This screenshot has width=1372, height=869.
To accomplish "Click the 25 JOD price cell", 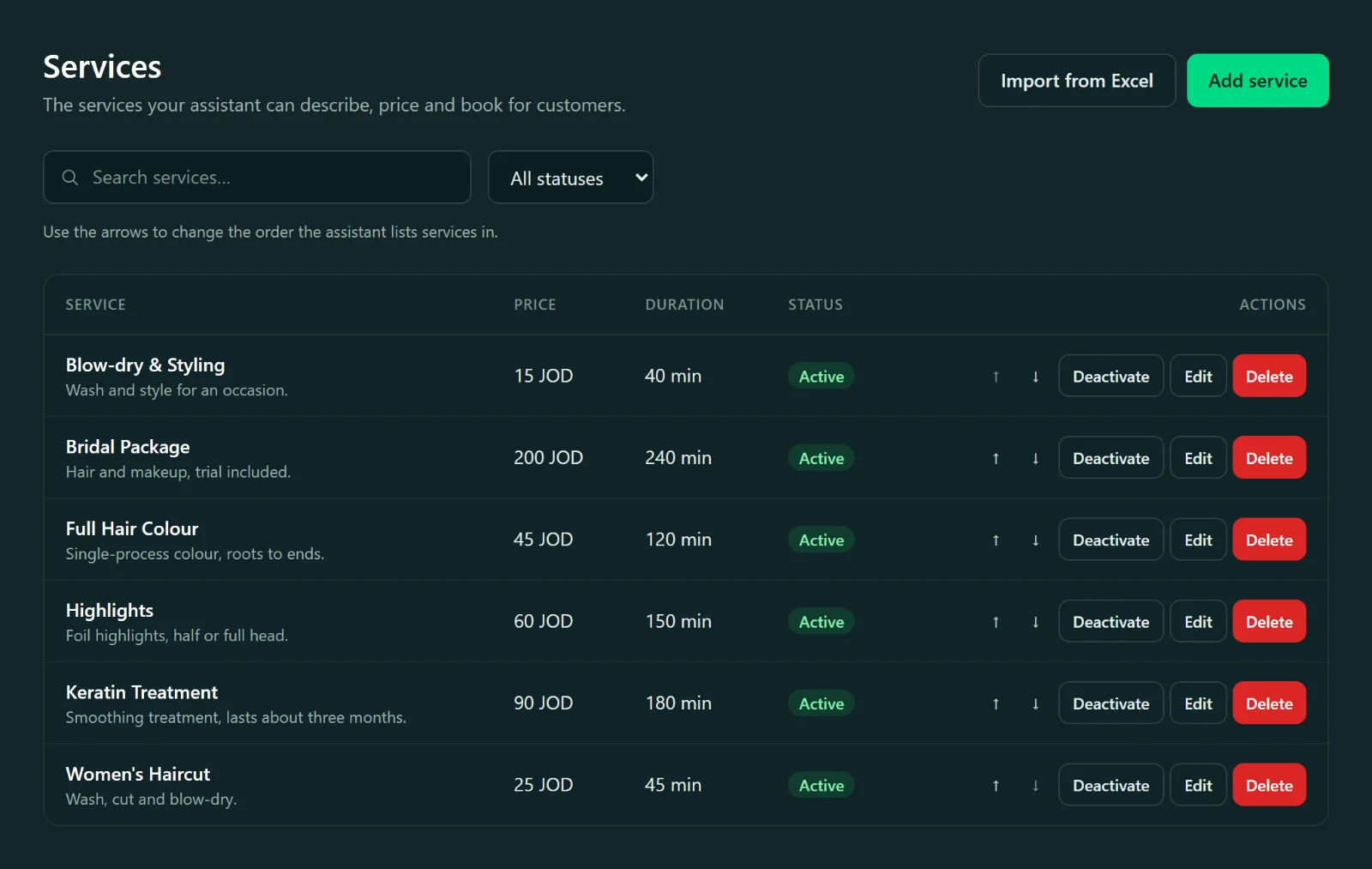I will click(543, 785).
